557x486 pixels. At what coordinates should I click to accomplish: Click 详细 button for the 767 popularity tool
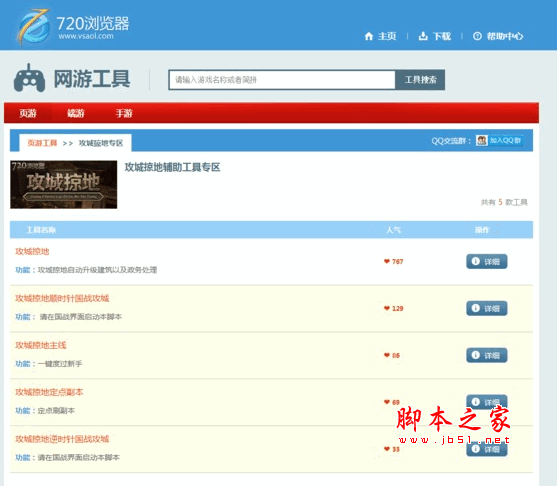click(x=487, y=261)
